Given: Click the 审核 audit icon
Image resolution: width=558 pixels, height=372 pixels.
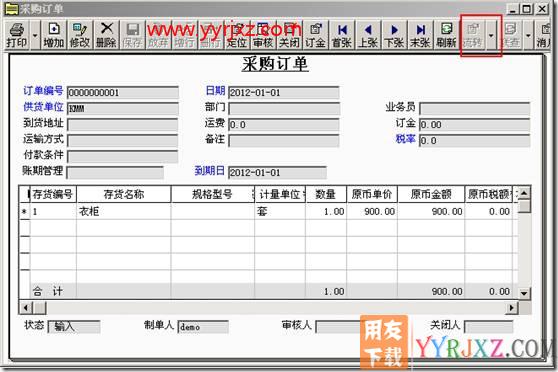Looking at the screenshot, I should [x=263, y=35].
